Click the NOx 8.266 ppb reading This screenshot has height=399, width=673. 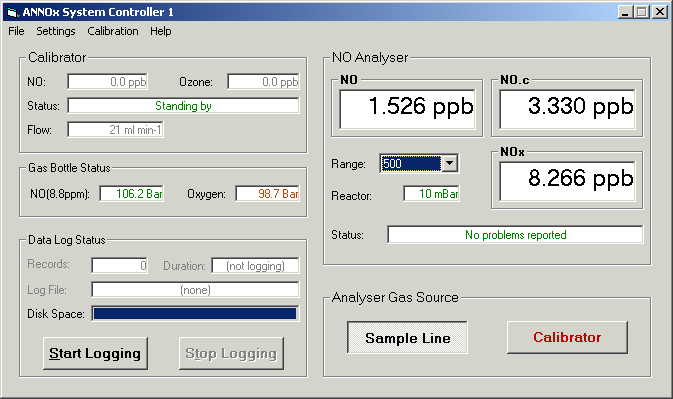tap(567, 181)
